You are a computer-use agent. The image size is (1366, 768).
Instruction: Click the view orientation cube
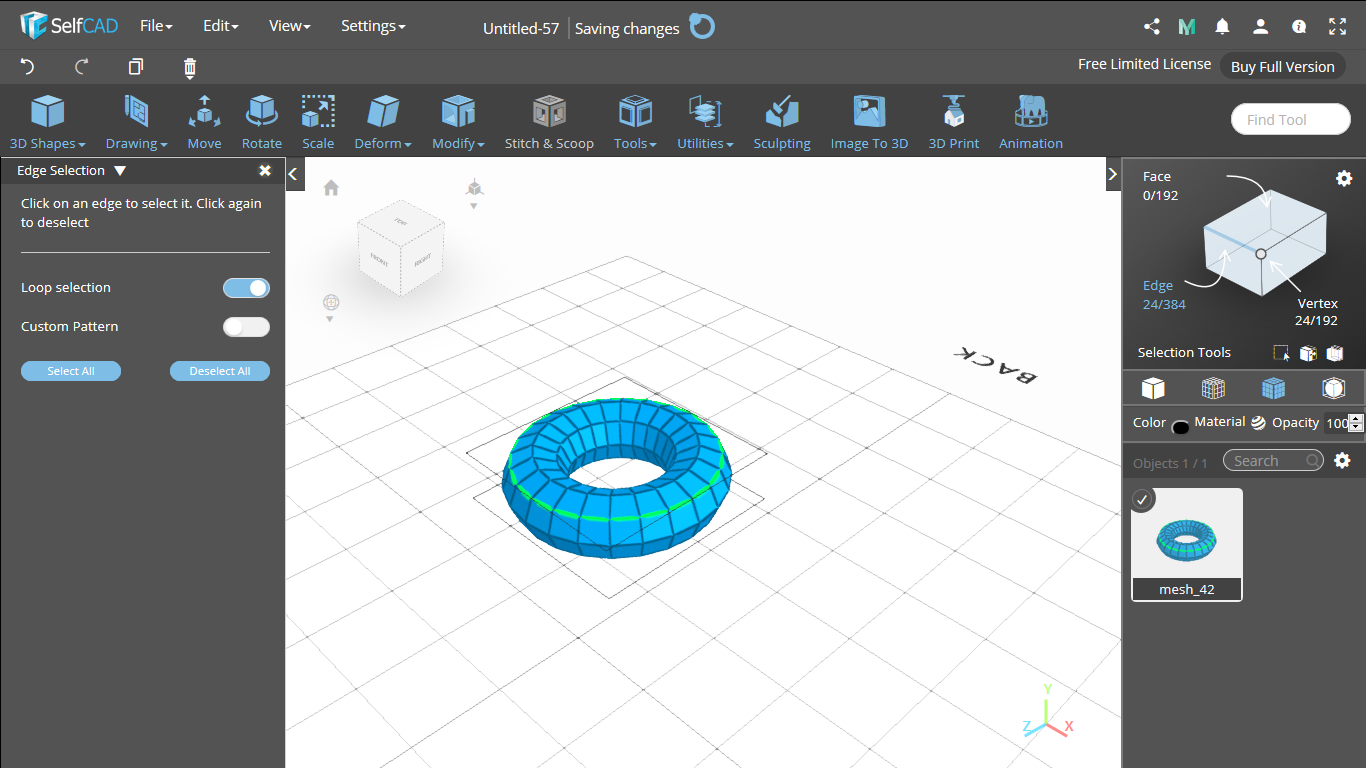(400, 247)
